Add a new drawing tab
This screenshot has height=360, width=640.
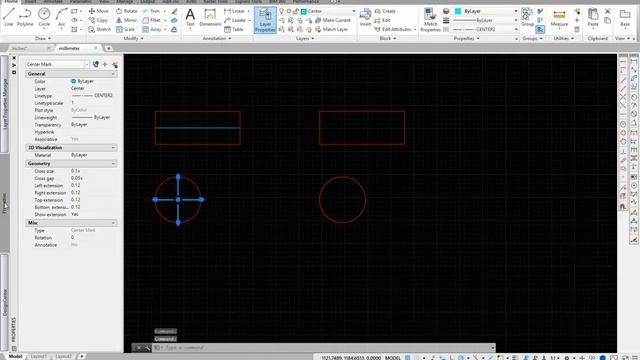pyautogui.click(x=109, y=48)
